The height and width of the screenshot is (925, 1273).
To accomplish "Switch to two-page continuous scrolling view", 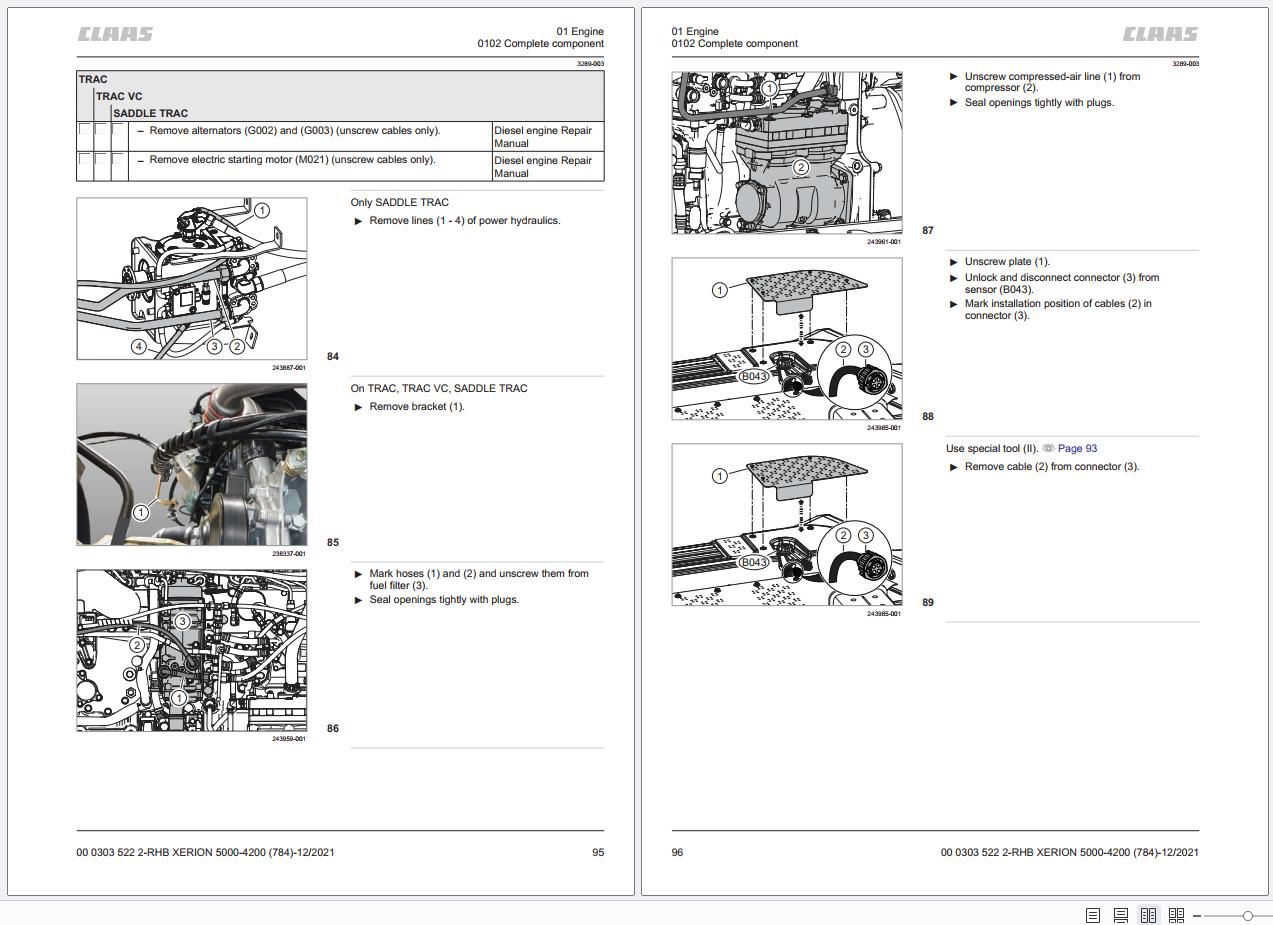I will point(1176,915).
